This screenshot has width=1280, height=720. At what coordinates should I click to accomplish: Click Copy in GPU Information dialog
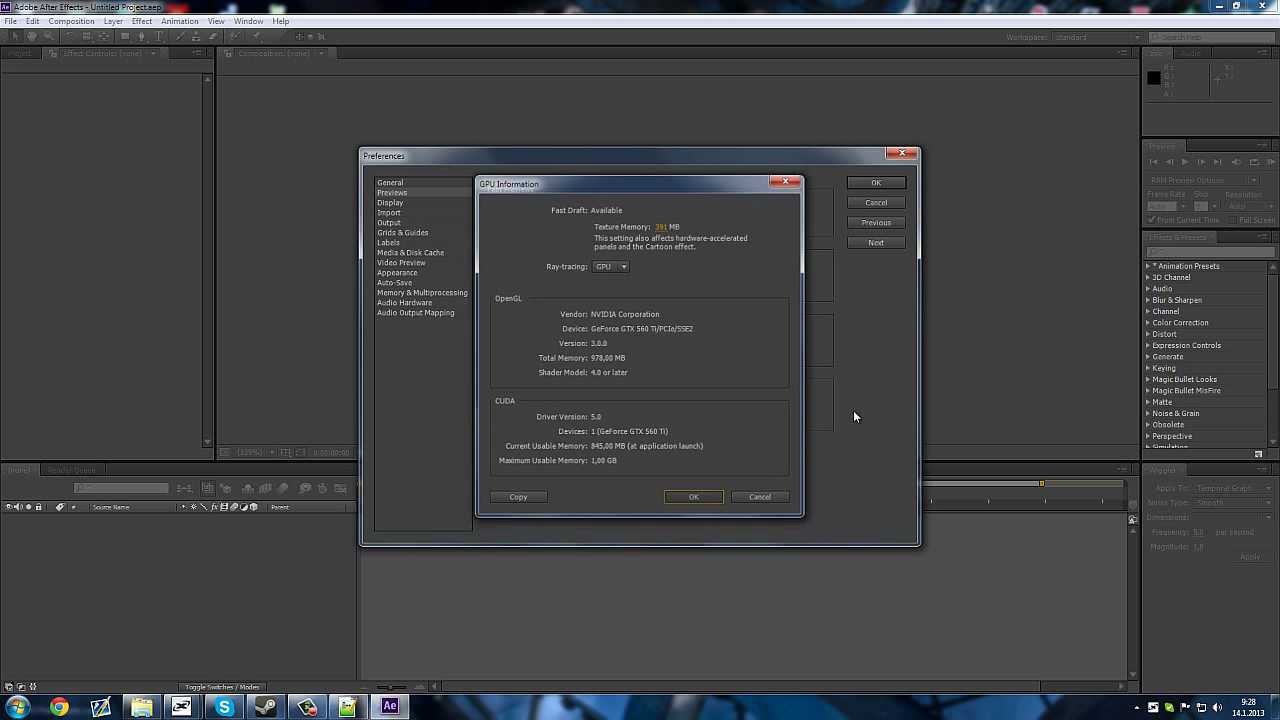(x=518, y=497)
